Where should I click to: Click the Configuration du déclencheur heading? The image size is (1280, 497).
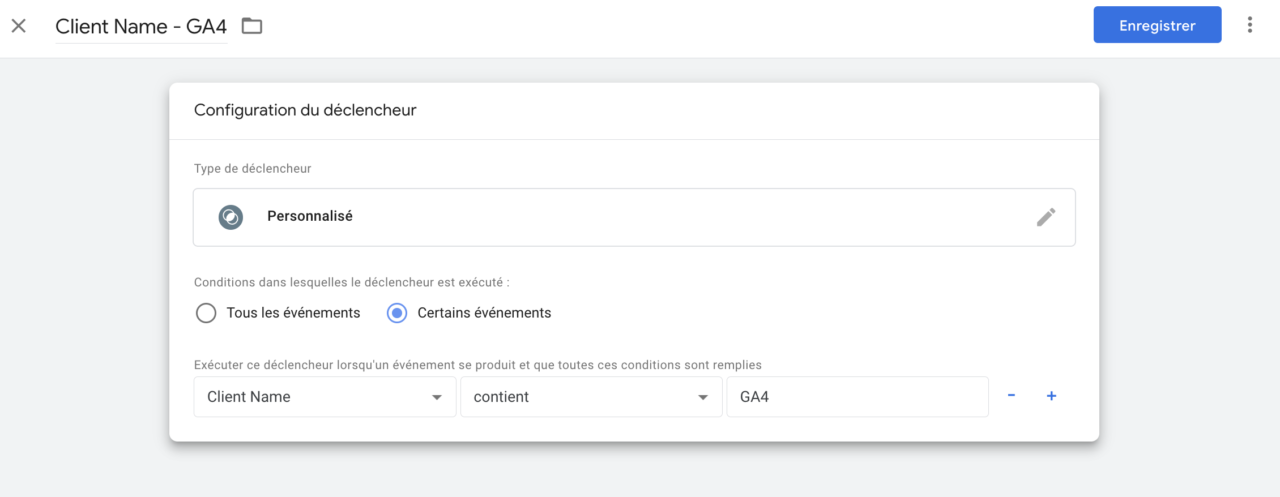coord(305,110)
